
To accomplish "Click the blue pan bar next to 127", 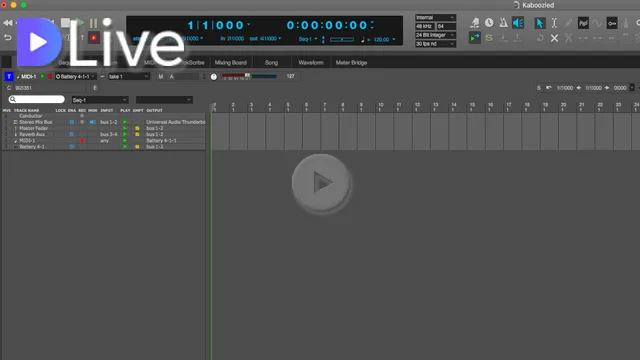I will [264, 76].
